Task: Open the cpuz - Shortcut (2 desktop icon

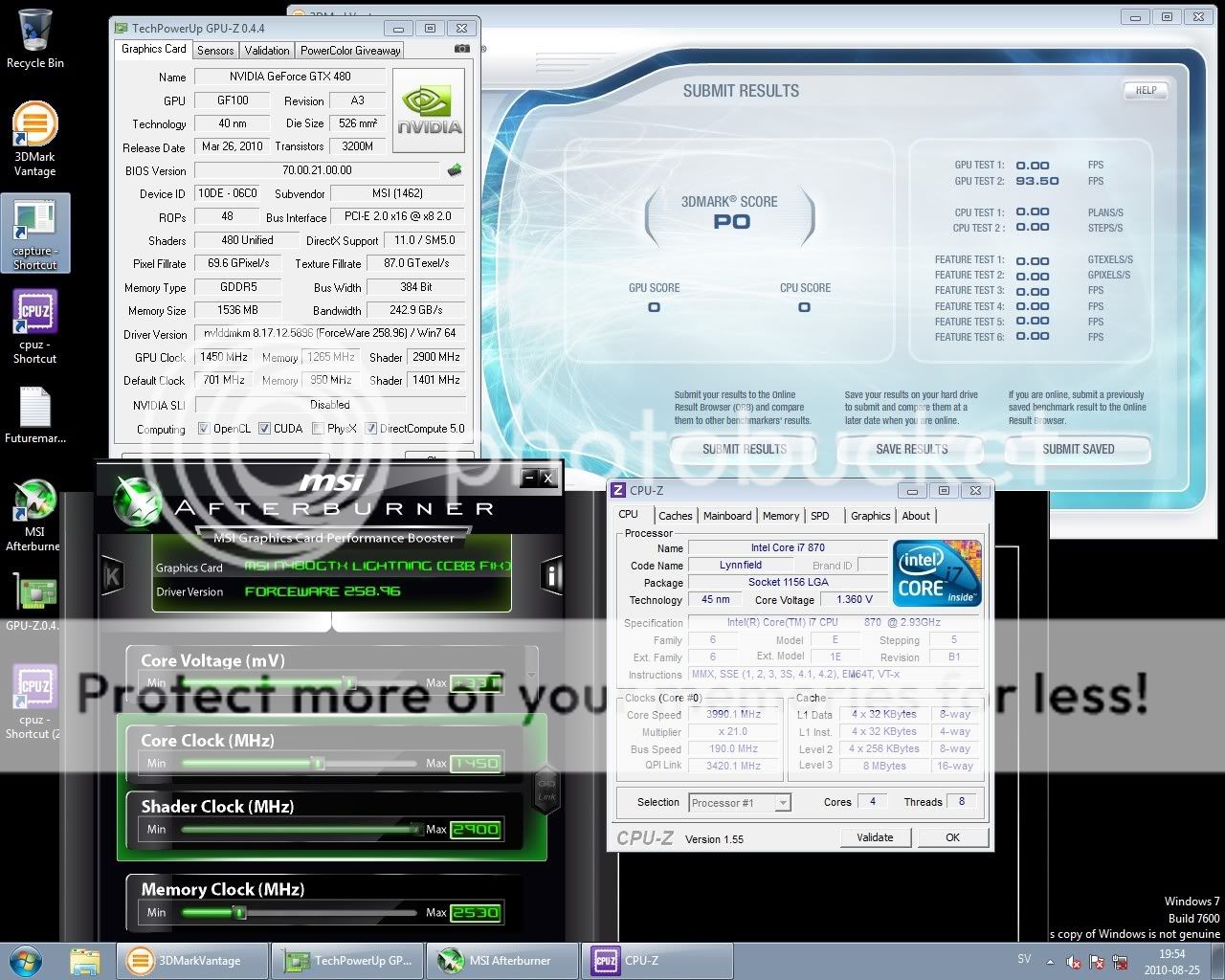Action: point(35,702)
